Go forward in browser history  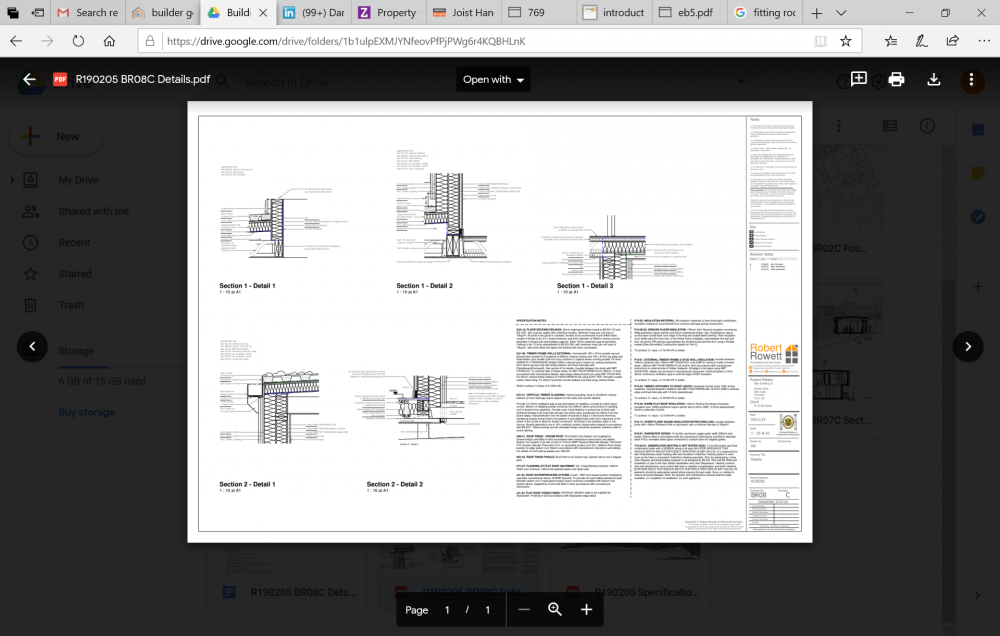coord(47,41)
